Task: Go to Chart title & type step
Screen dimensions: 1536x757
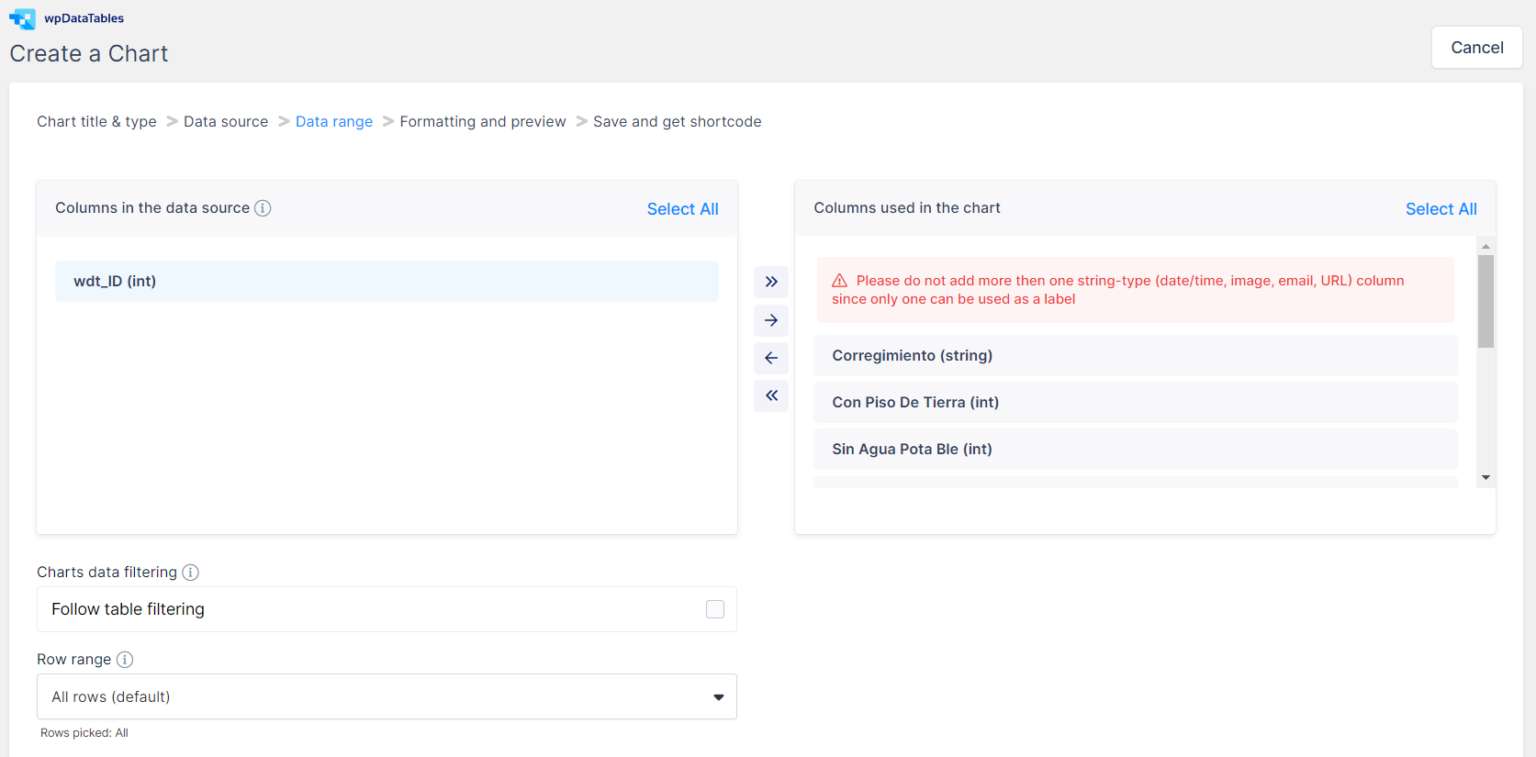Action: click(x=97, y=121)
